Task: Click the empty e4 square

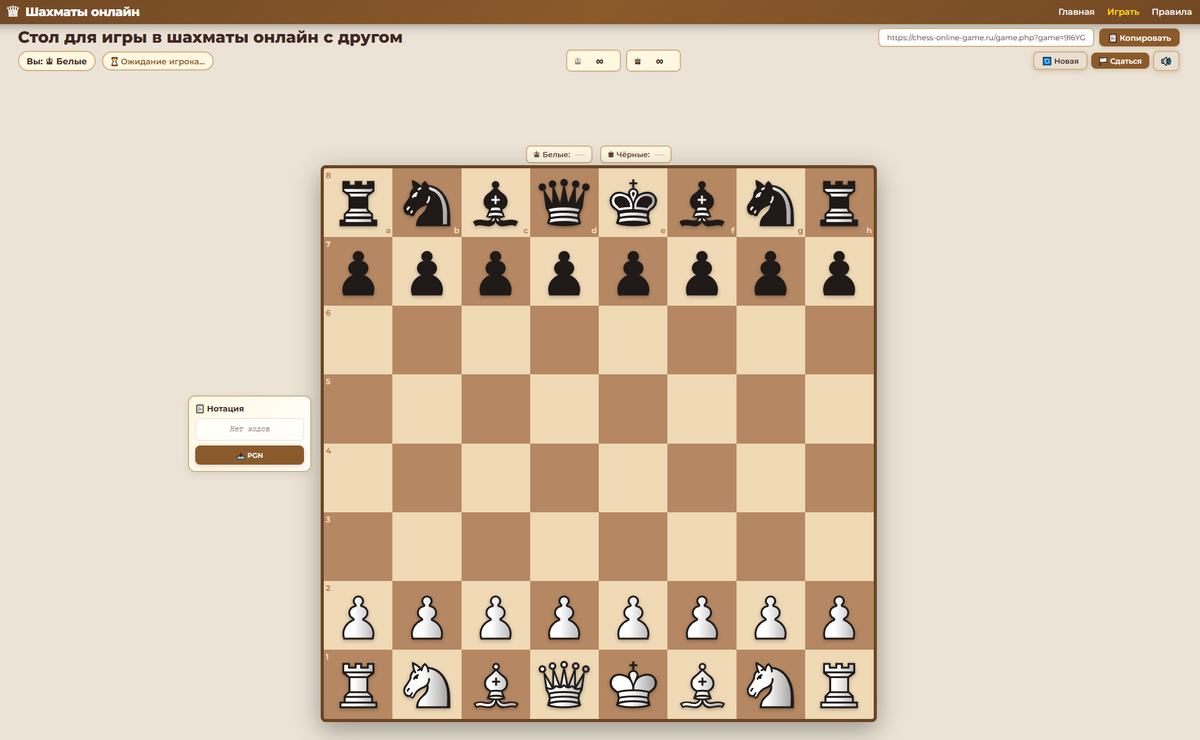Action: (x=634, y=478)
